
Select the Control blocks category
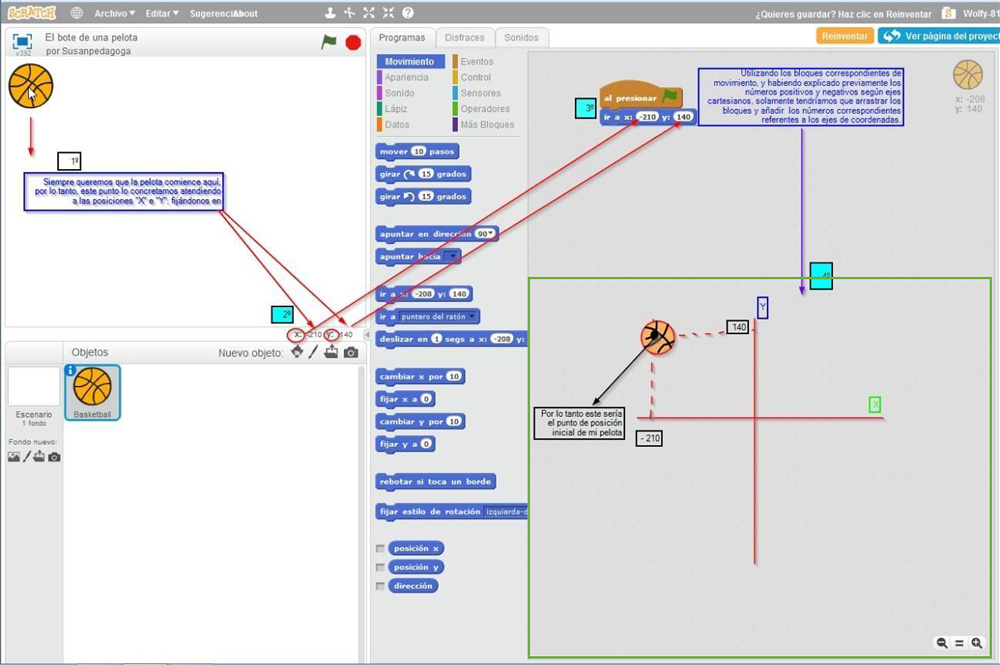click(x=476, y=77)
